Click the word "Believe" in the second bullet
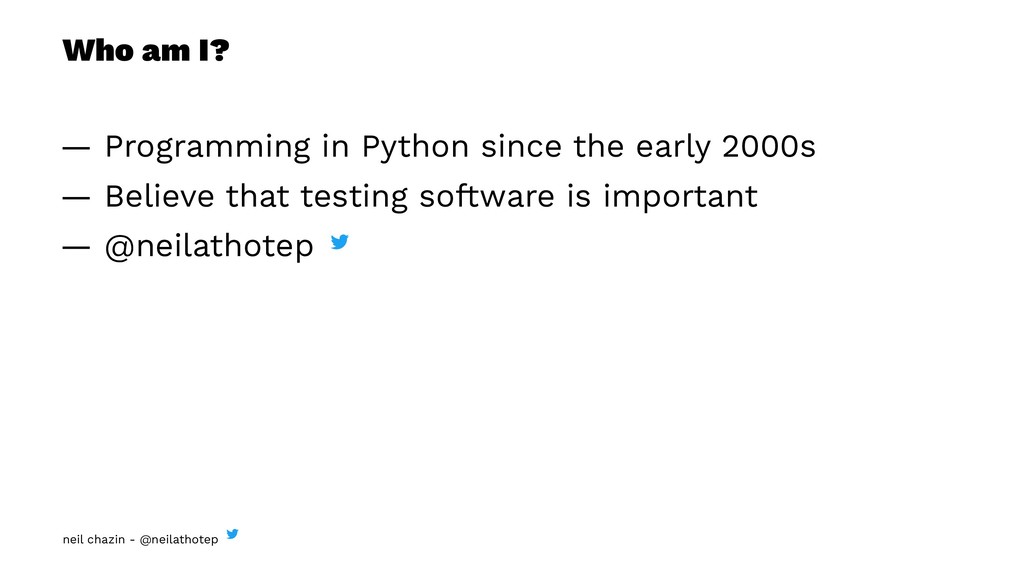 [x=160, y=196]
